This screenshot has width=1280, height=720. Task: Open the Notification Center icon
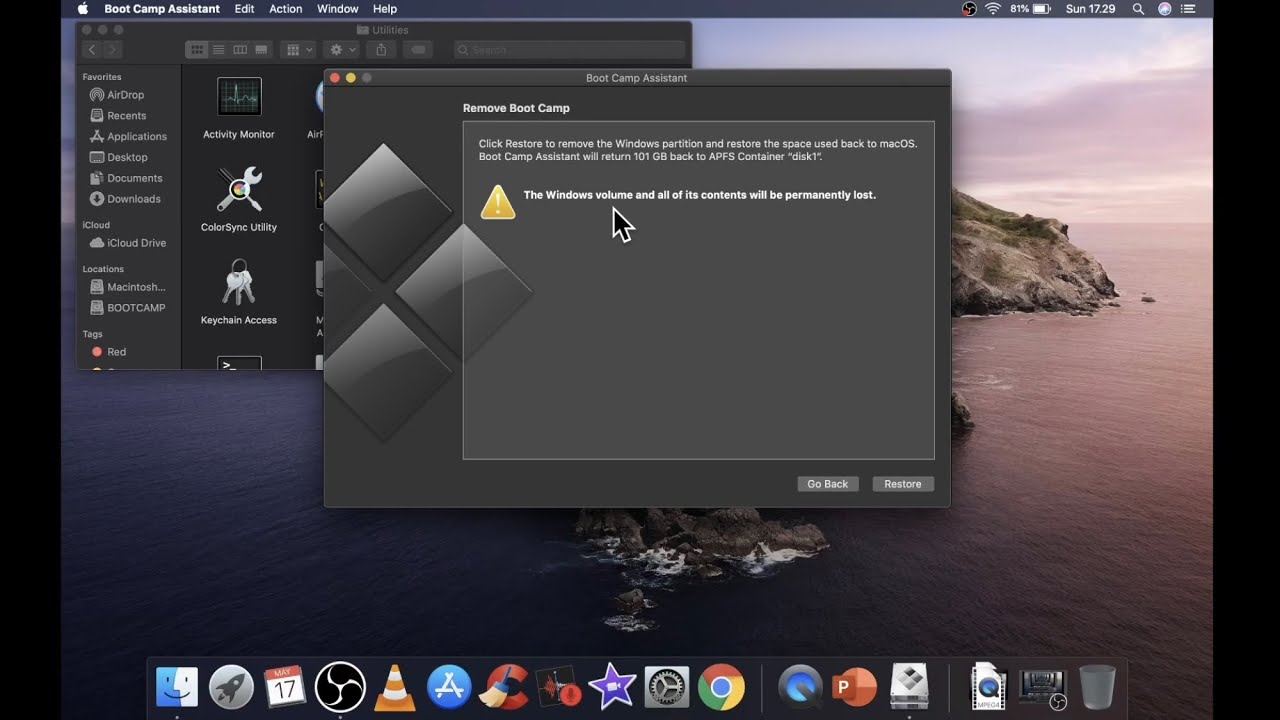point(1189,9)
